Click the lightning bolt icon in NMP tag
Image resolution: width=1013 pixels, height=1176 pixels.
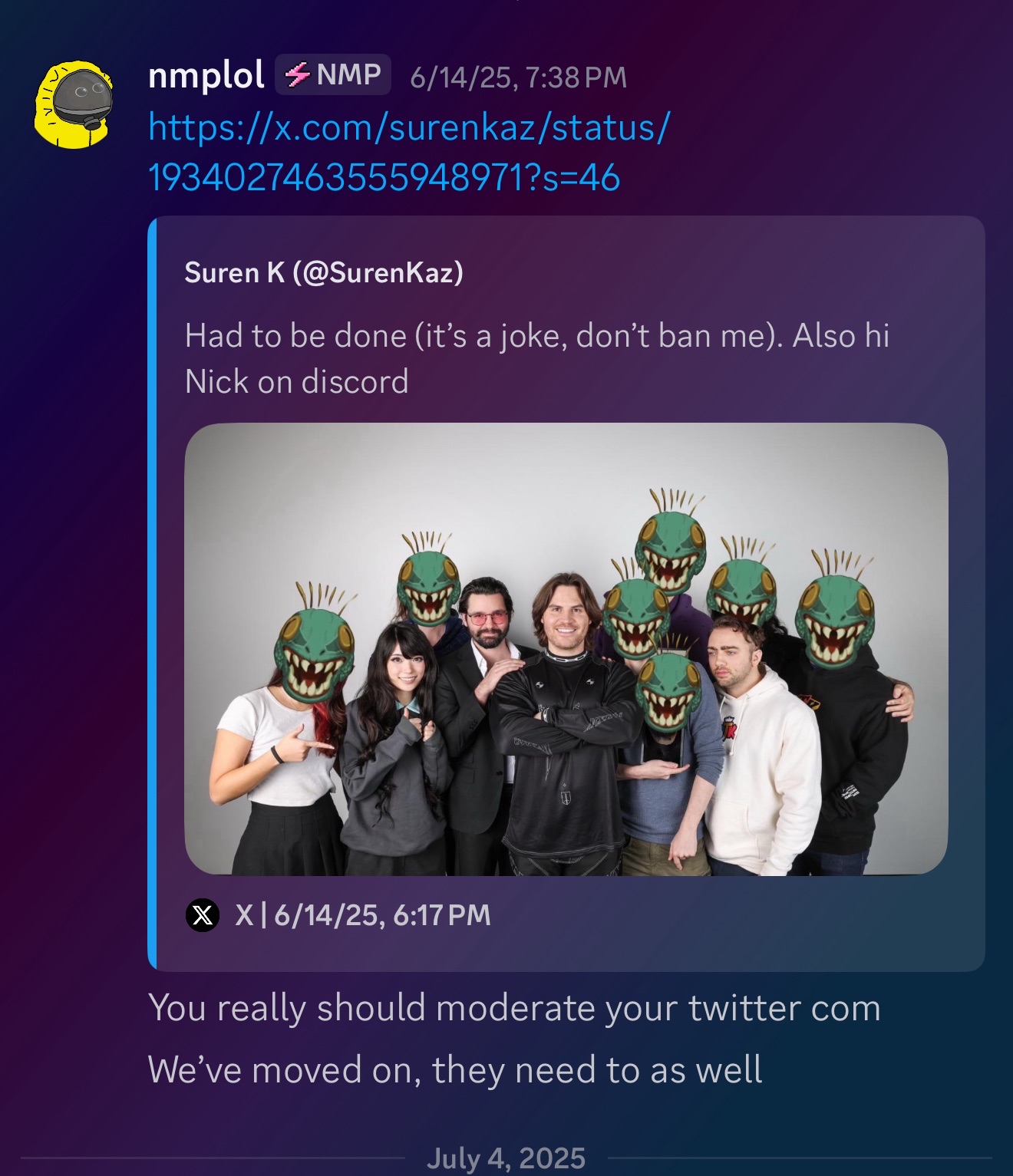pyautogui.click(x=298, y=74)
